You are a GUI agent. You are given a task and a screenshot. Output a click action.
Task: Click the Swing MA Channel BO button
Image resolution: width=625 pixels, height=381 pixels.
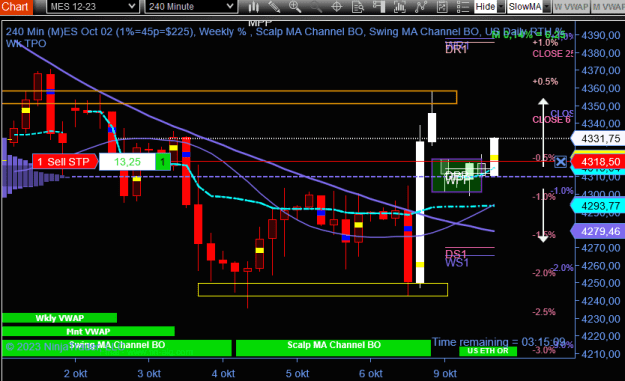coord(117,348)
